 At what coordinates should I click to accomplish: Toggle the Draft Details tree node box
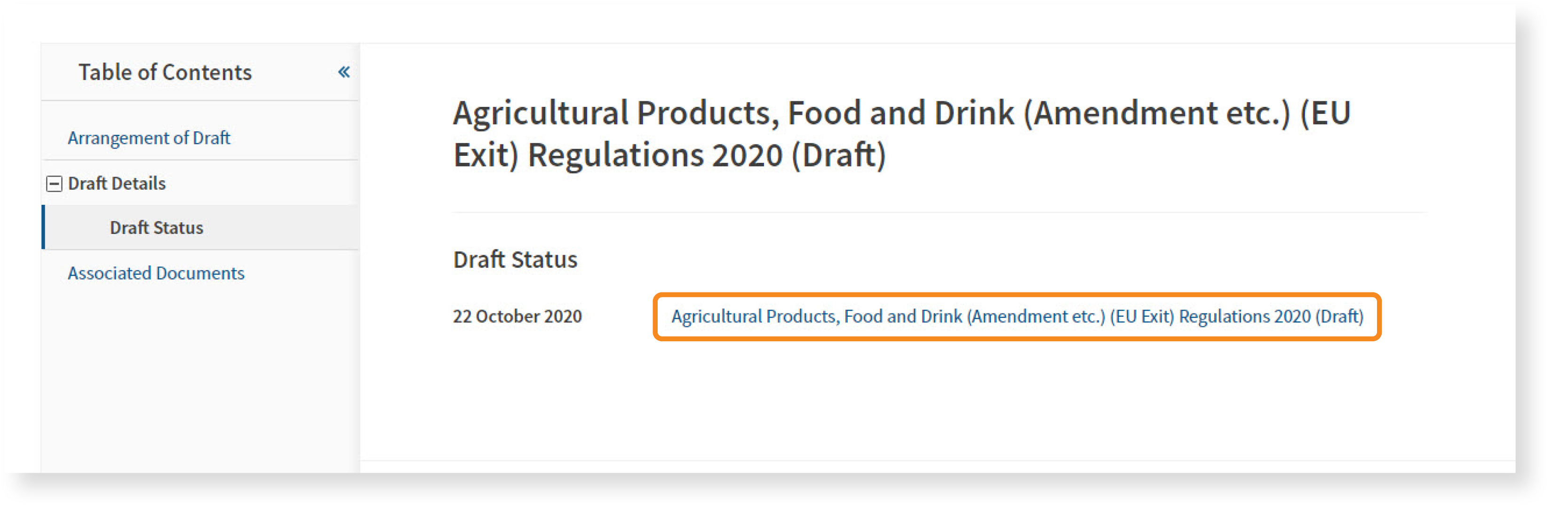54,184
